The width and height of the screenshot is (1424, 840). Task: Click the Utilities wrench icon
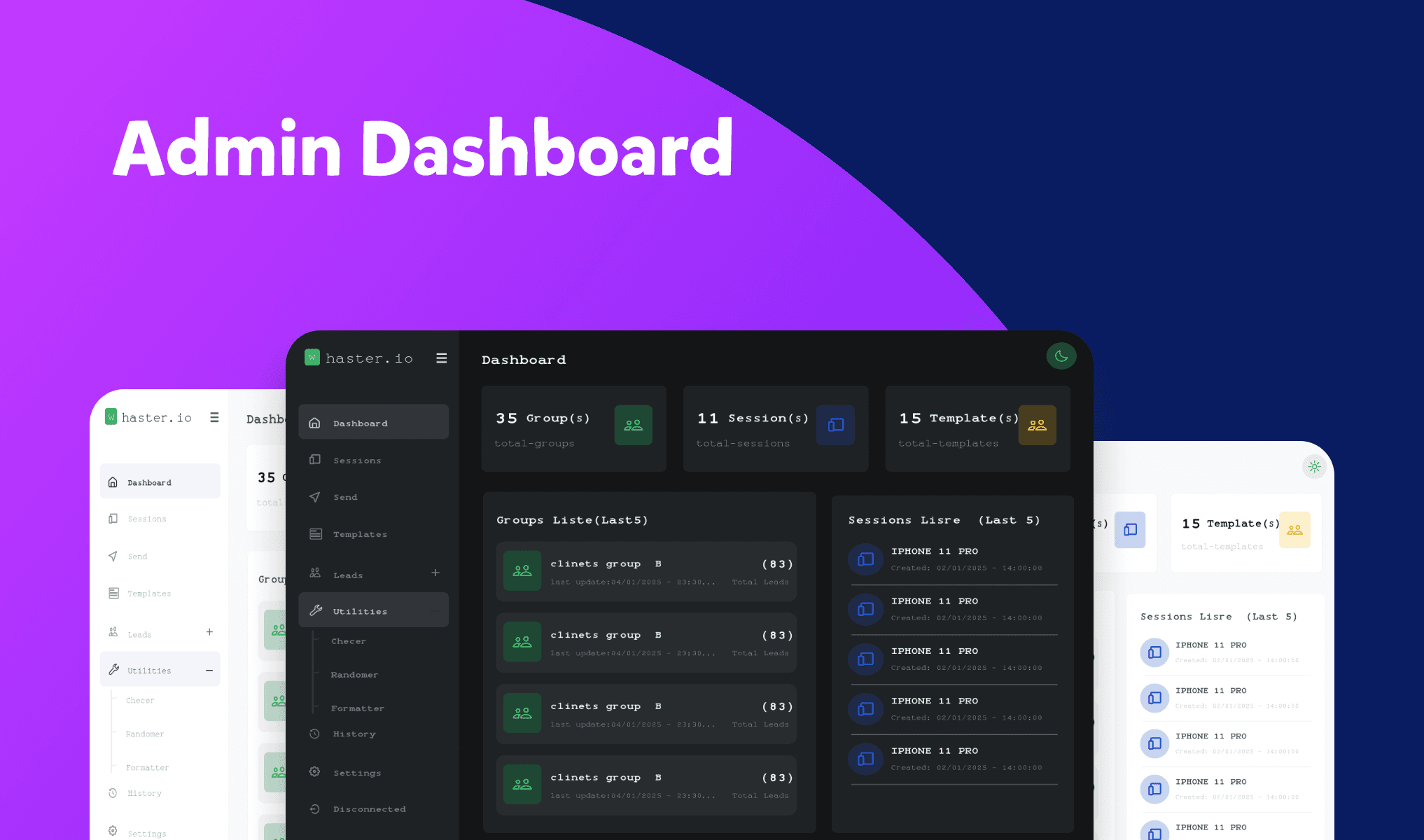coord(315,610)
